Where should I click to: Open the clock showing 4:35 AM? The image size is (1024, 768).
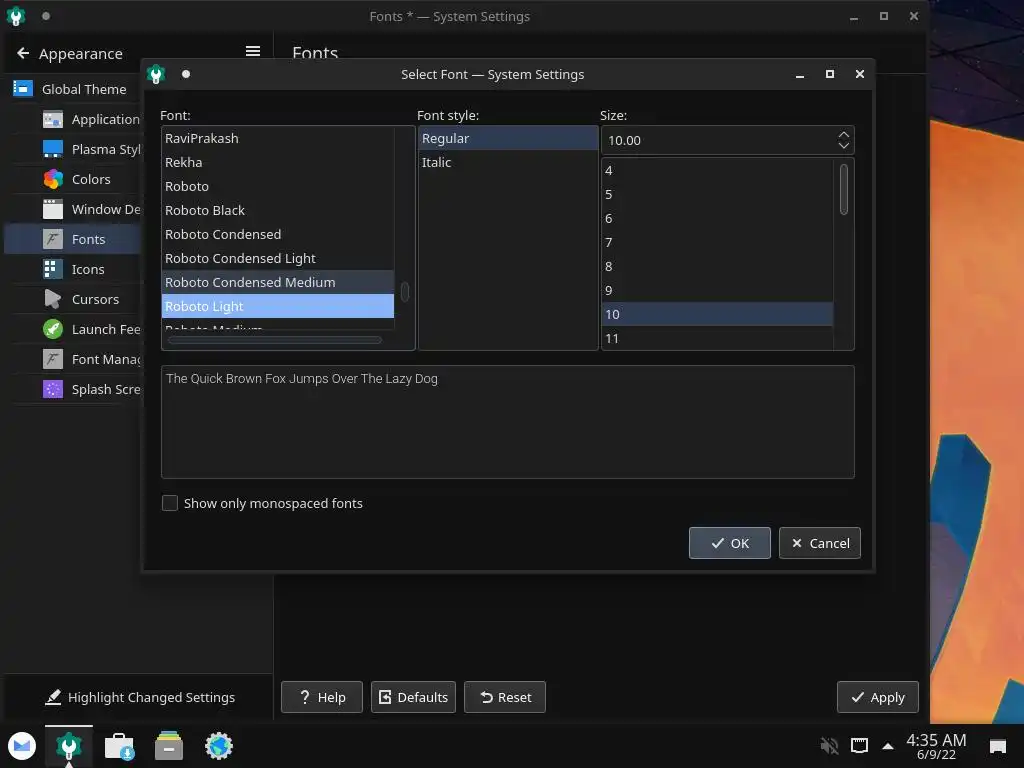[936, 746]
